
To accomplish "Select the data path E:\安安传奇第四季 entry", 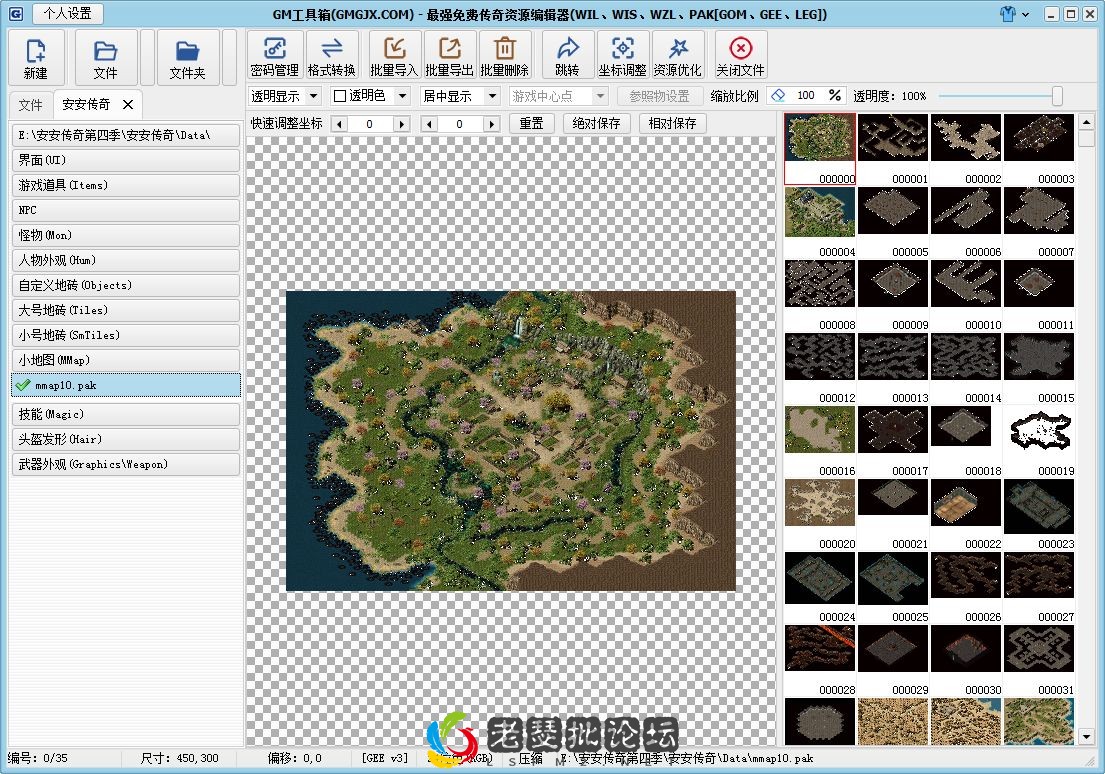I will [125, 135].
